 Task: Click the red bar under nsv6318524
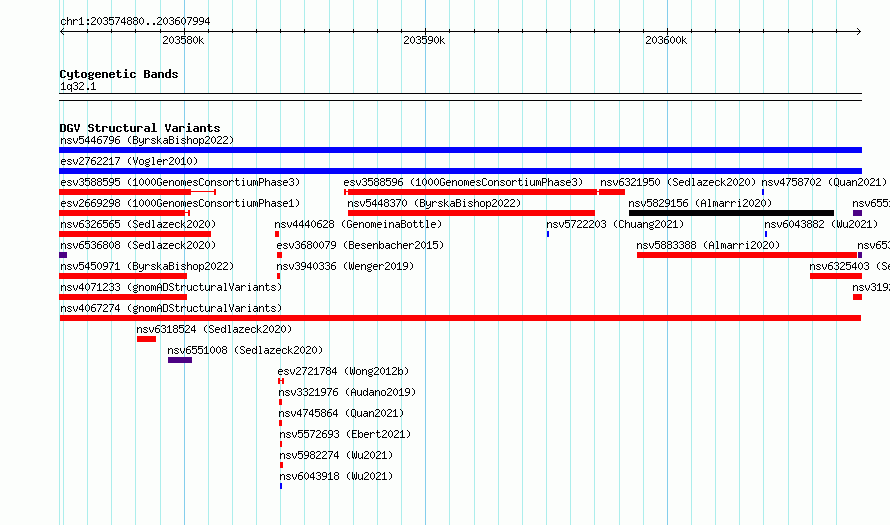click(x=146, y=339)
